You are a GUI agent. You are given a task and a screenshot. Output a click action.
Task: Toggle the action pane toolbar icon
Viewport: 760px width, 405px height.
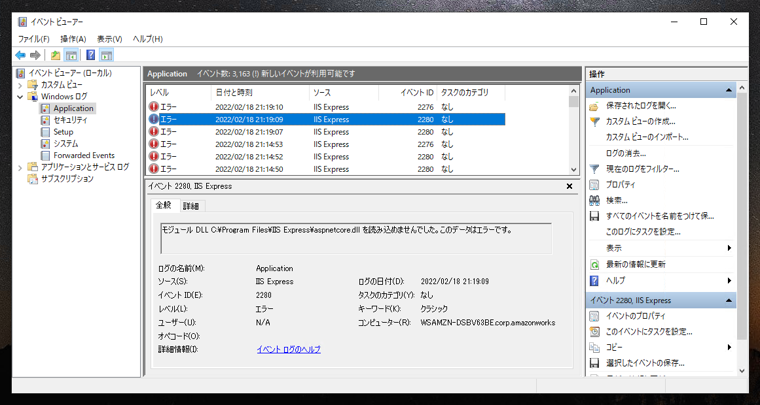107,55
